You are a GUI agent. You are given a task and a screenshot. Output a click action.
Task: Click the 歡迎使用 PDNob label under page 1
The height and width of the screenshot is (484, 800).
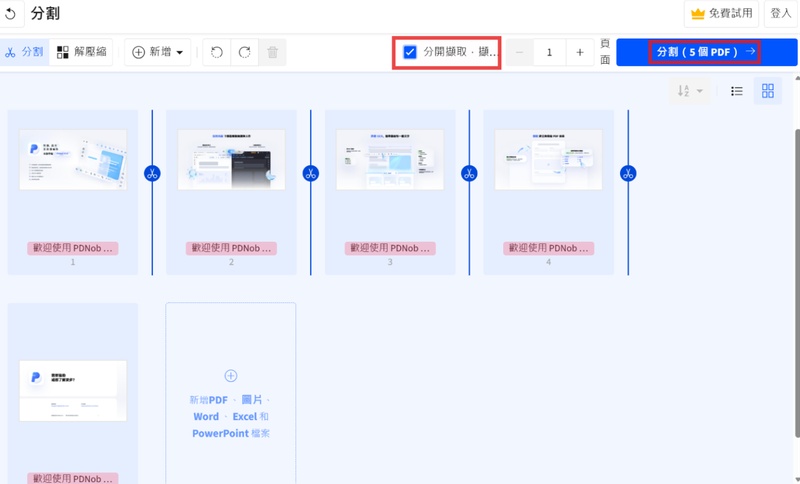click(73, 248)
